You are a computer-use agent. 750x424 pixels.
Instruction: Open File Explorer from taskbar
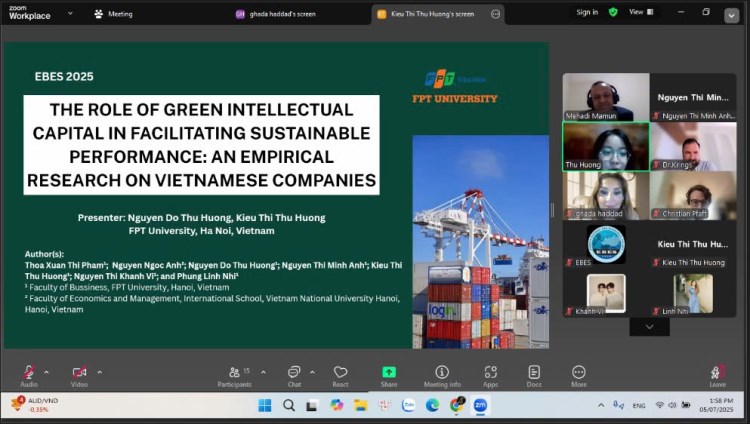(x=361, y=405)
